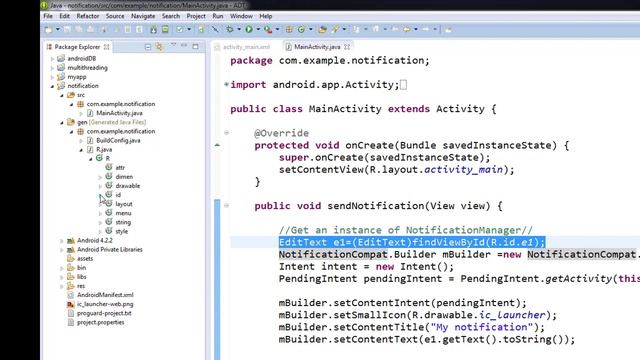The width and height of the screenshot is (640, 360).
Task: Select ic_launcher-web.png in Package Explorer
Action: point(105,304)
